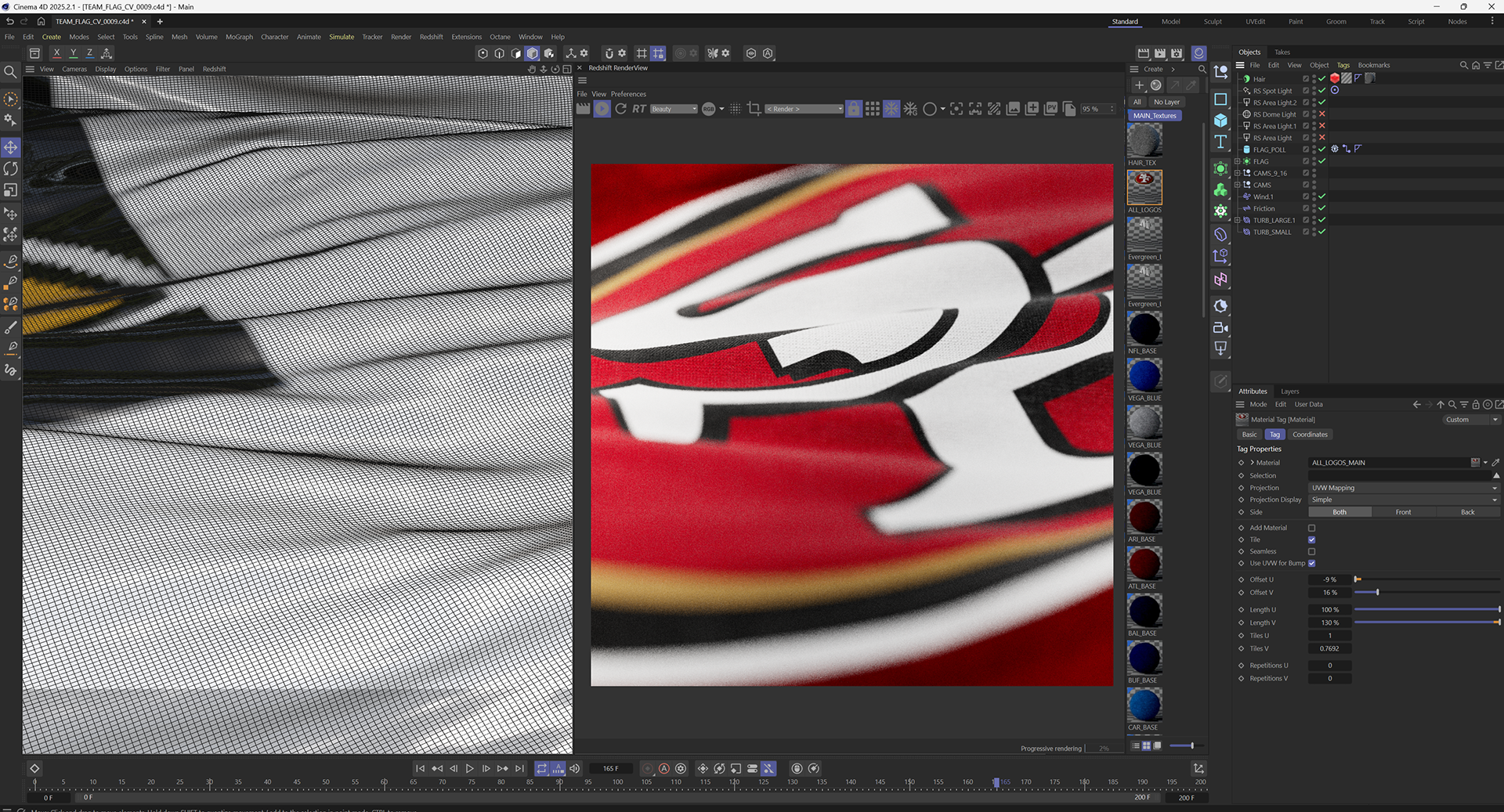Viewport: 1504px width, 812px height.
Task: Toggle Y axis lock button
Action: 73,53
